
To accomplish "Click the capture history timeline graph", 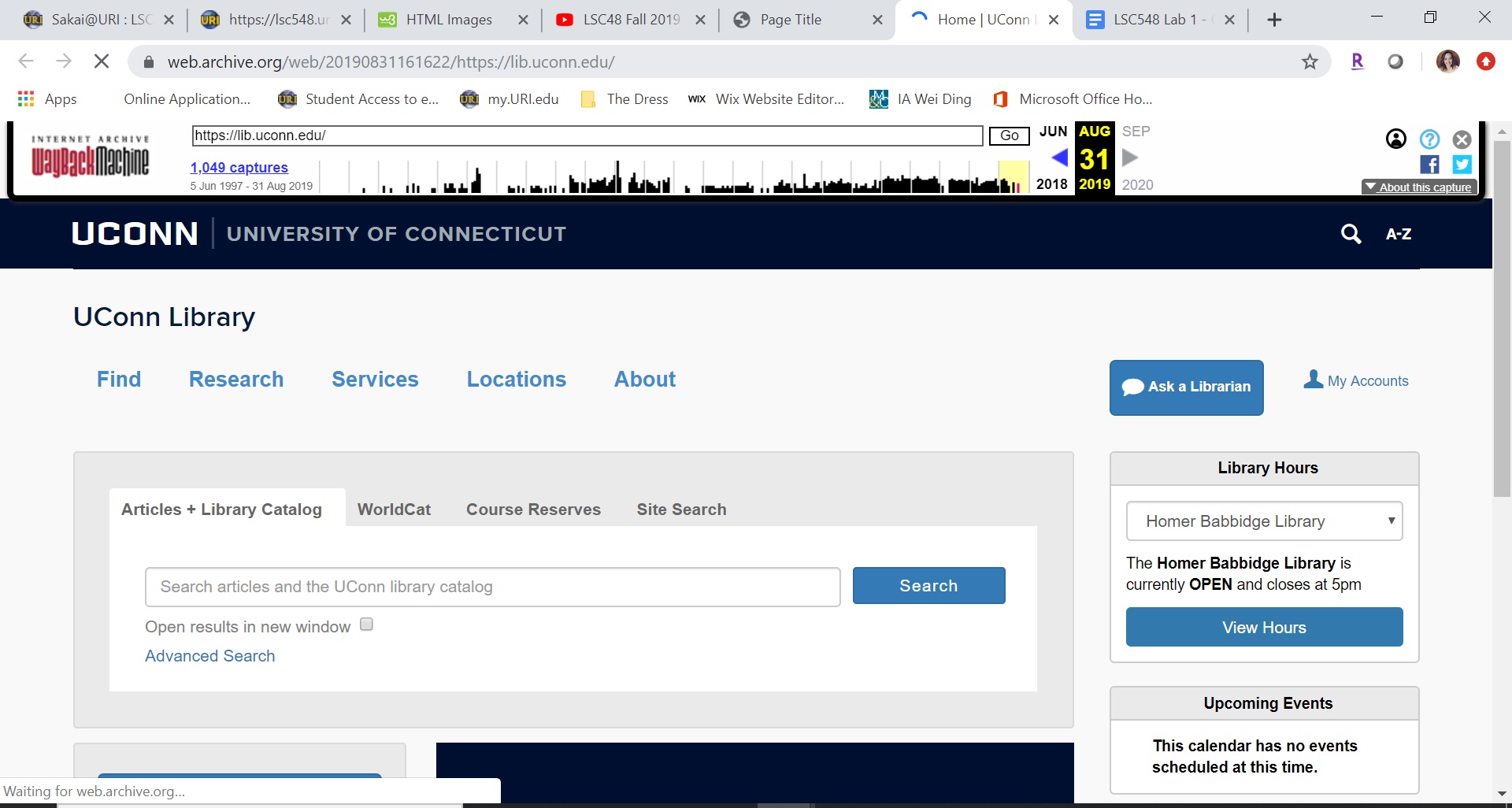I will tap(674, 176).
